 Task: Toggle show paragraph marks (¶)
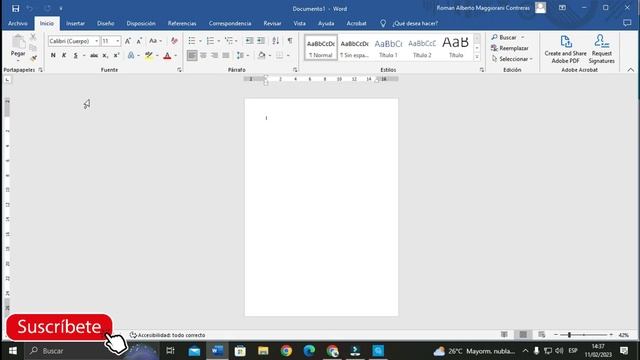(290, 41)
